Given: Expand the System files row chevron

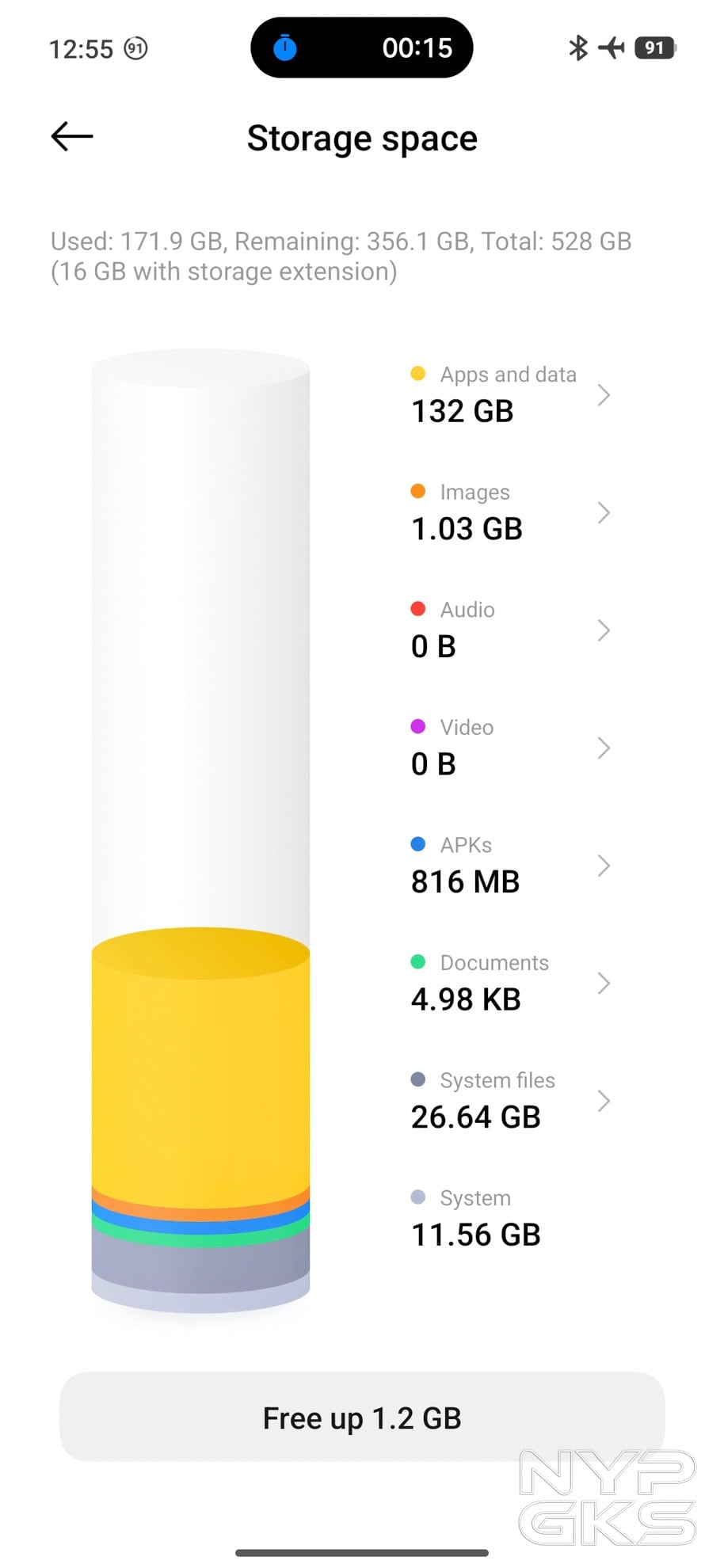Looking at the screenshot, I should pos(604,1101).
